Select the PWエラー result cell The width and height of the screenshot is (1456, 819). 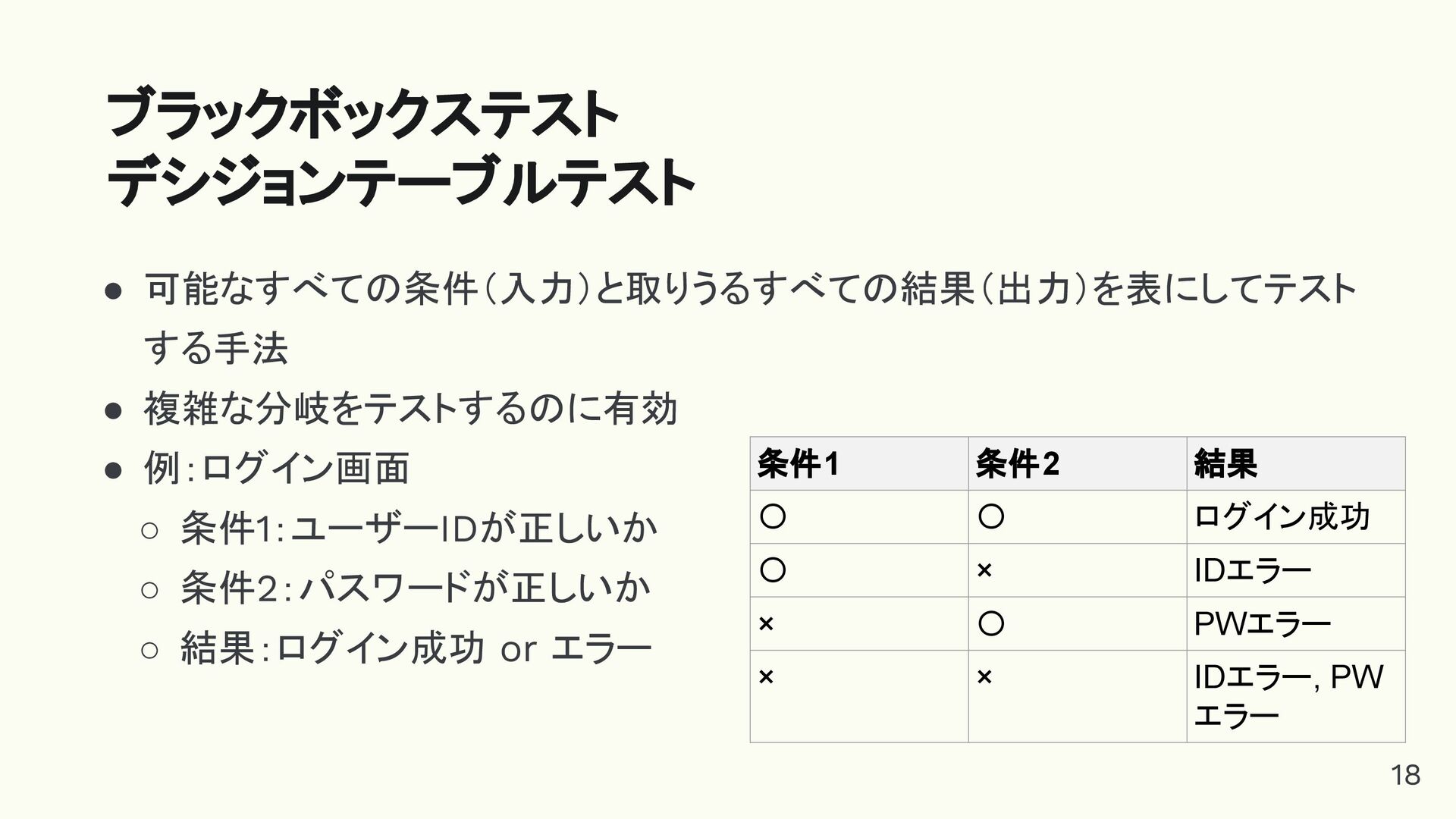pyautogui.click(x=1296, y=623)
